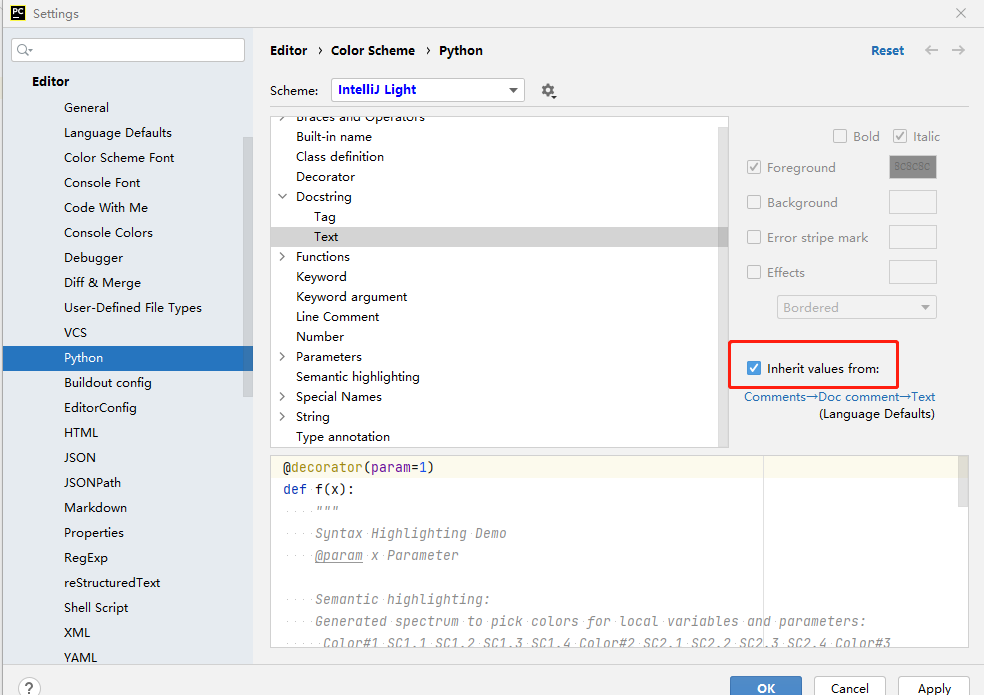
Task: Select Python in the settings sidebar
Action: (x=127, y=358)
